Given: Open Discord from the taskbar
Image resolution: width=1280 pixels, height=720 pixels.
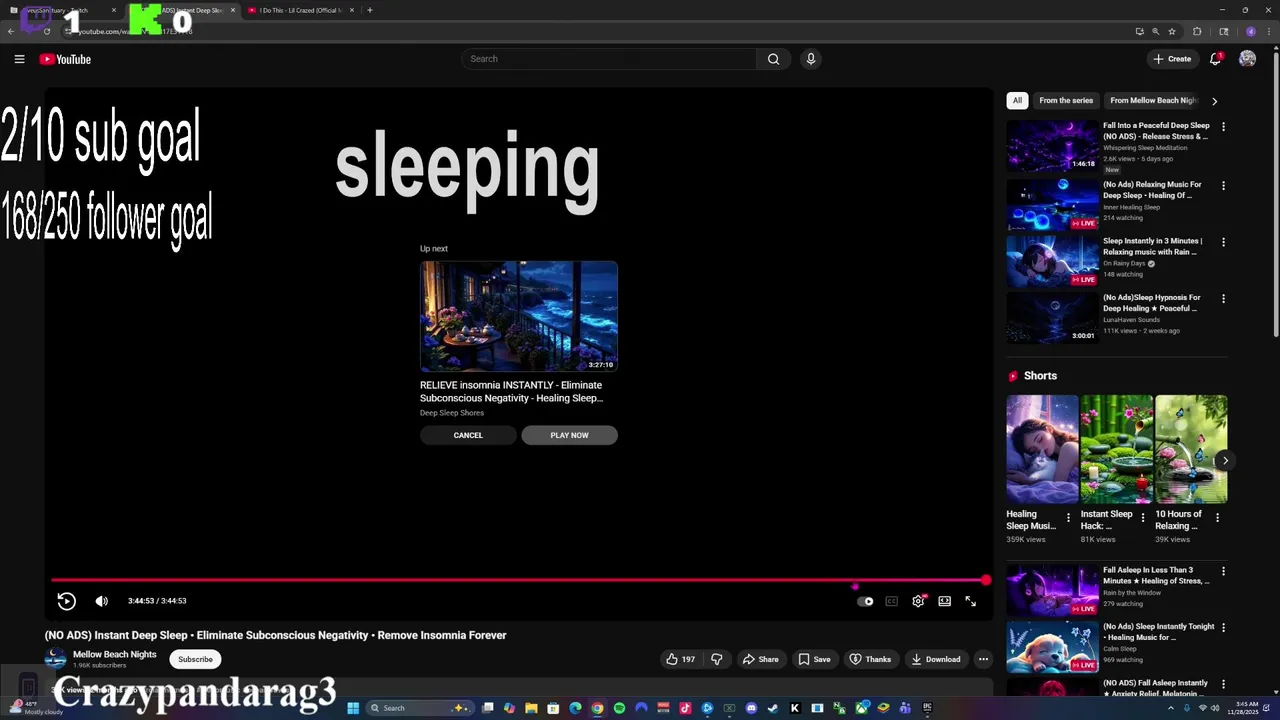Looking at the screenshot, I should point(751,708).
